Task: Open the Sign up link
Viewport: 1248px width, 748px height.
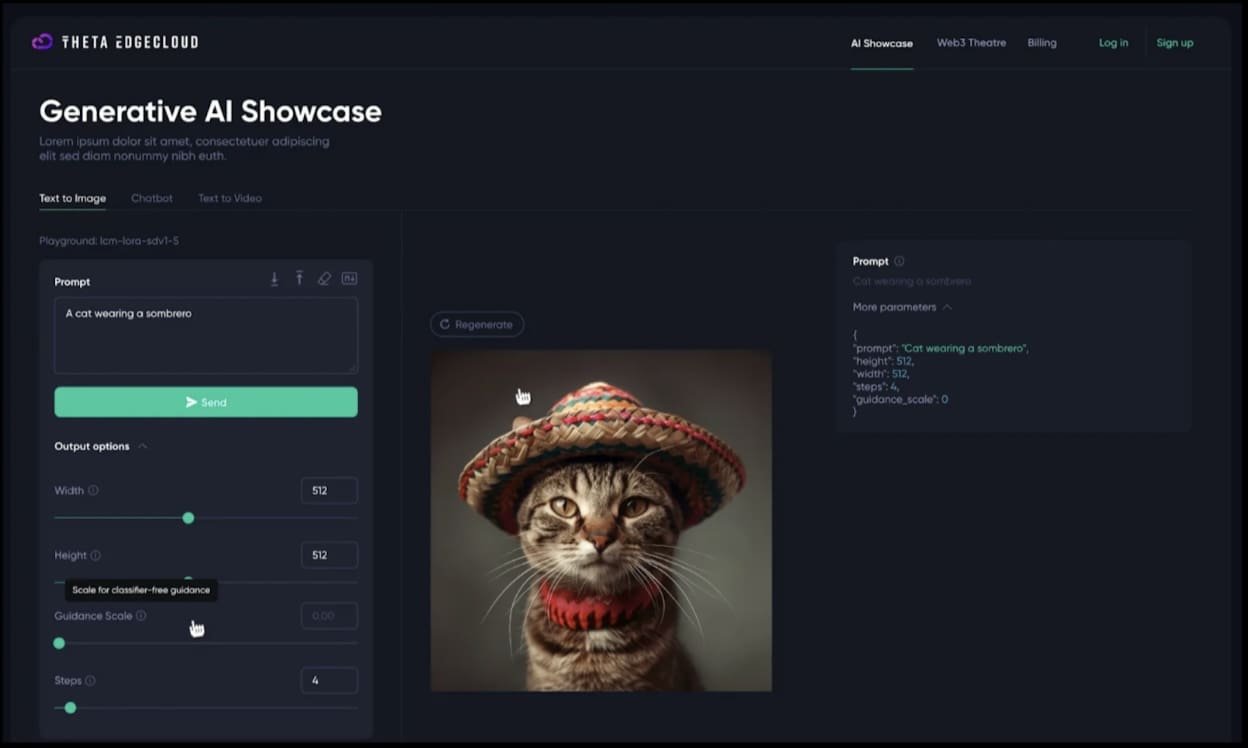Action: point(1174,43)
